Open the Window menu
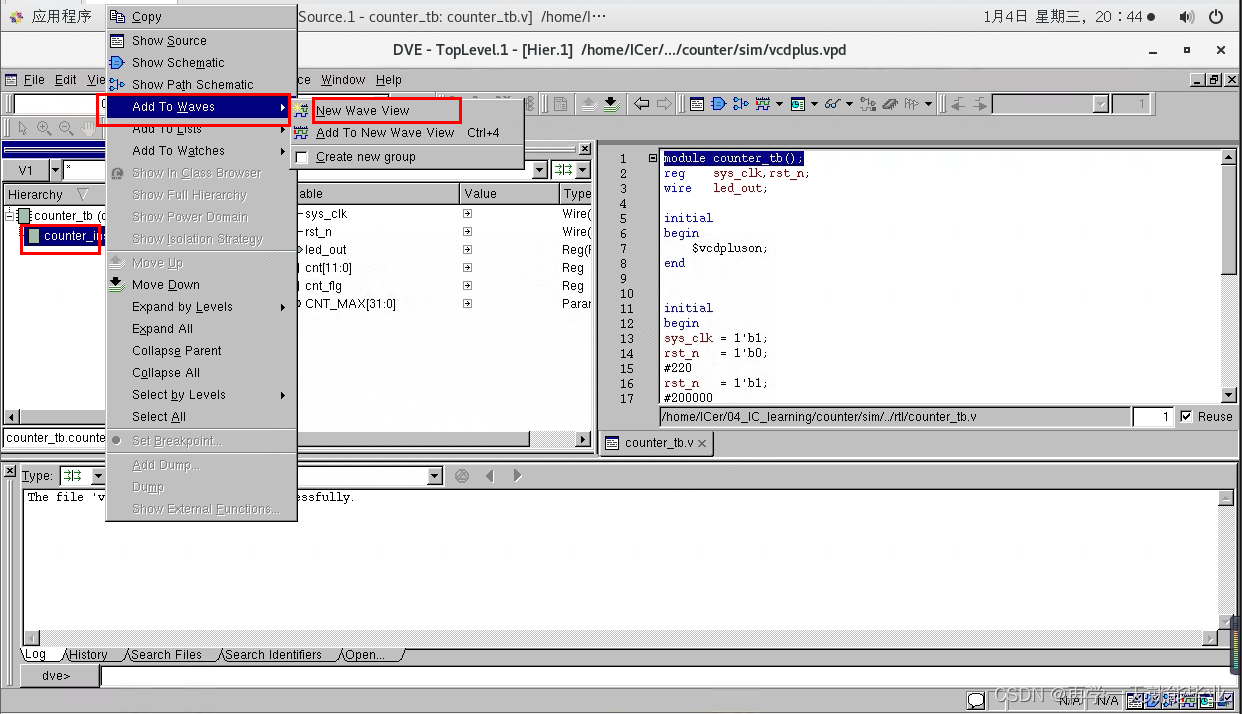Viewport: 1242px width, 714px height. 343,79
